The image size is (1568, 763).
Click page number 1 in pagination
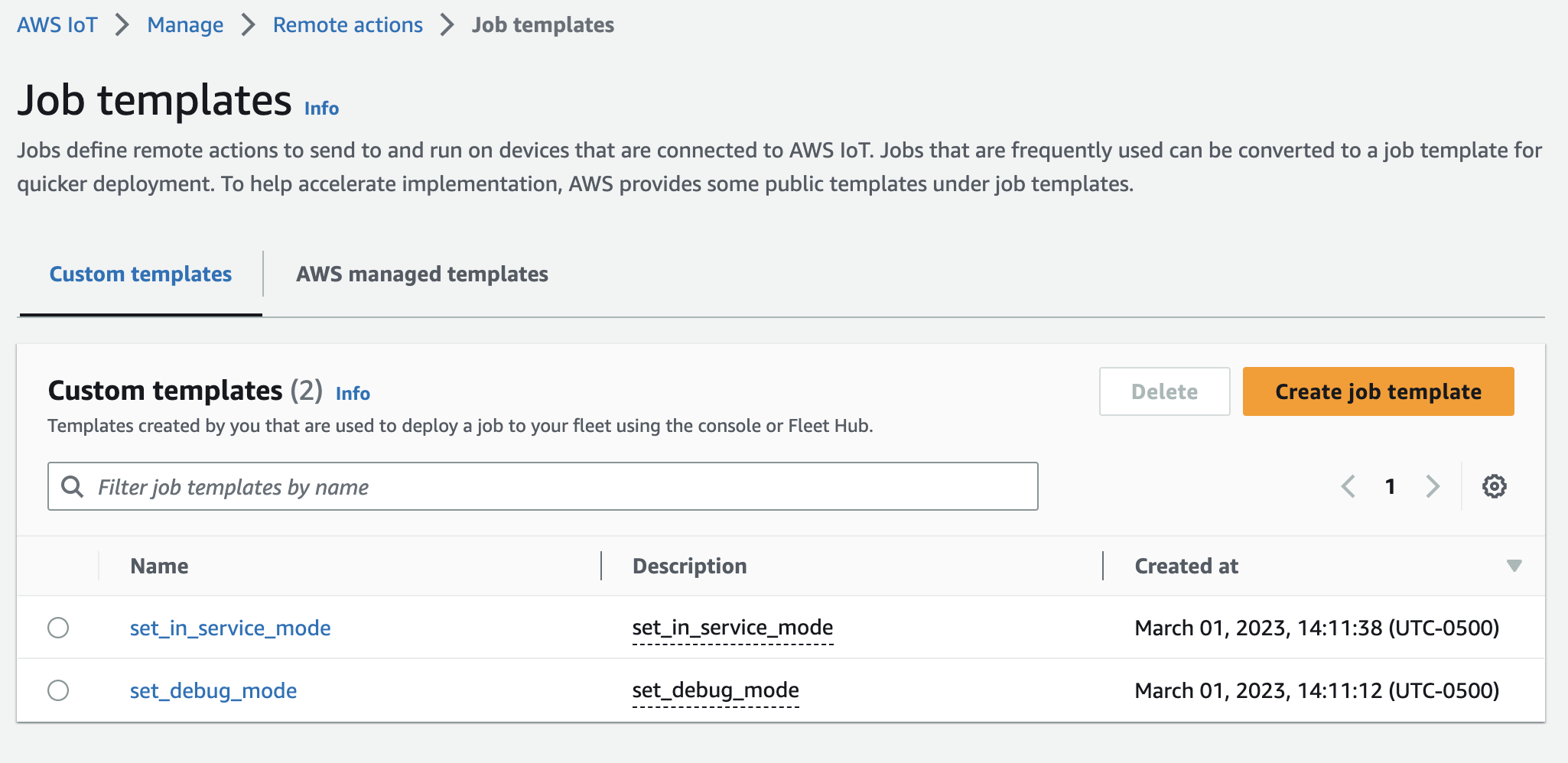1391,486
